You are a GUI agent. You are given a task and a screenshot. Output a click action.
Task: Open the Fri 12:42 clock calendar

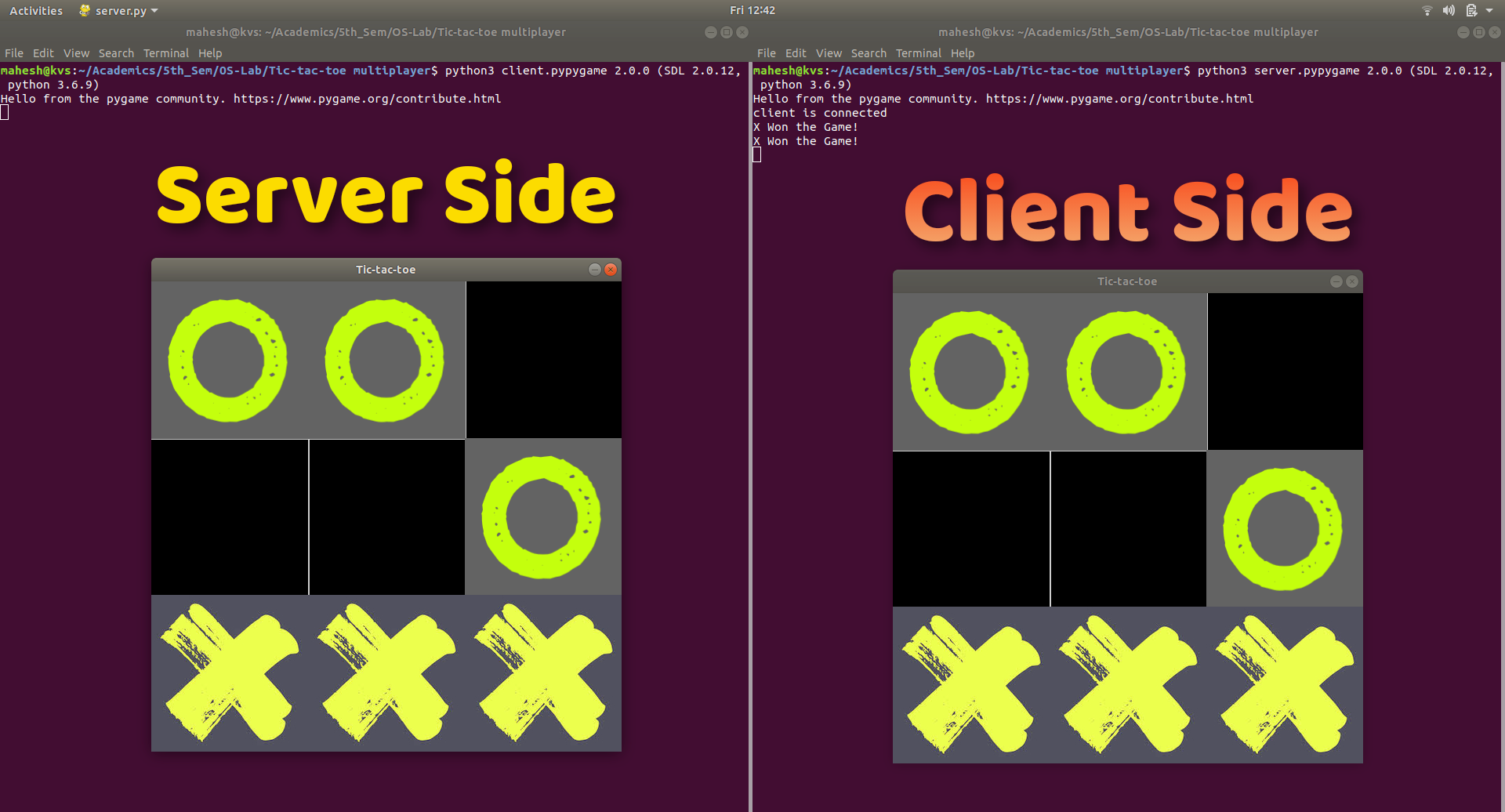(x=752, y=10)
